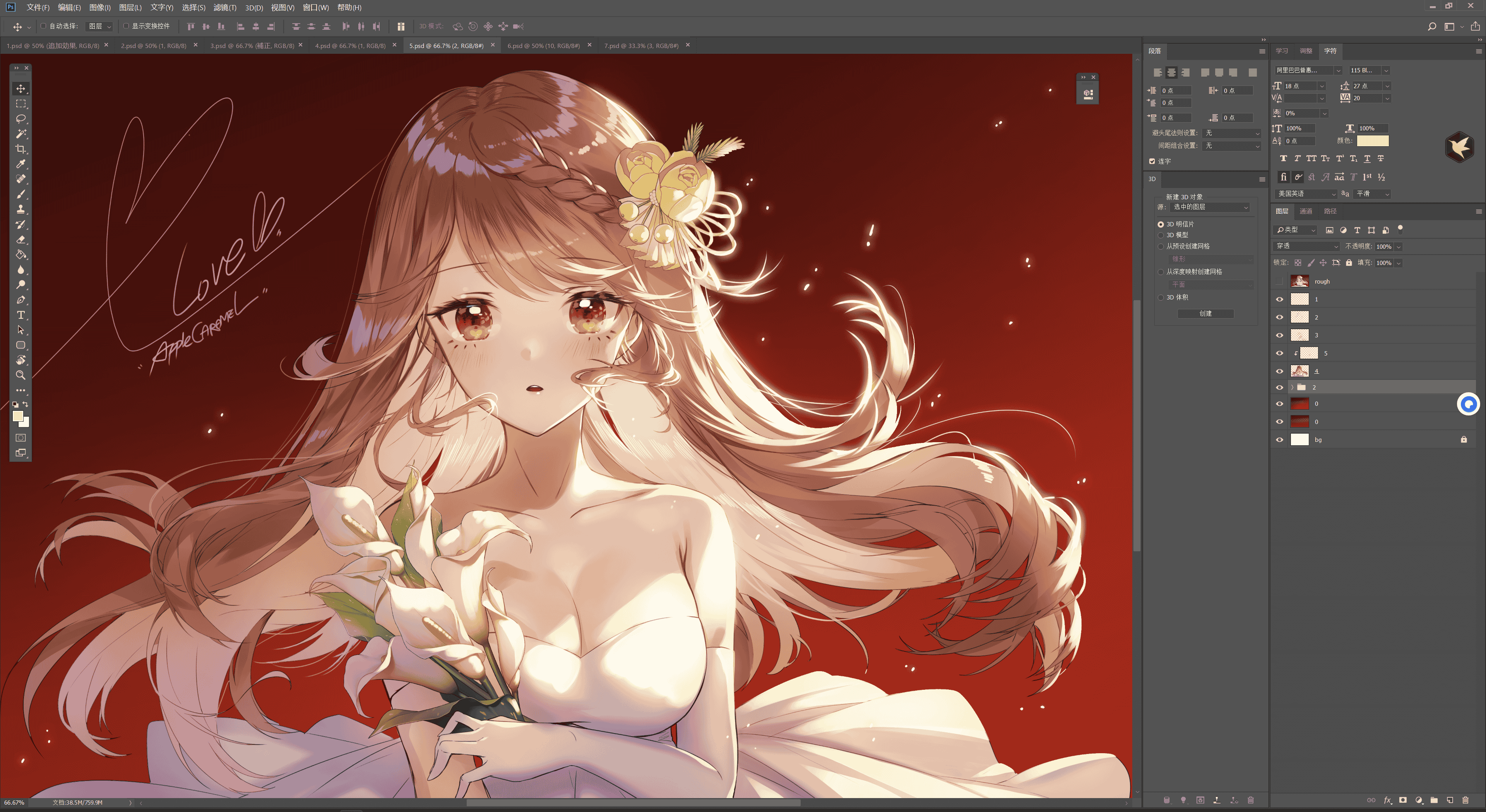Viewport: 1486px width, 812px height.
Task: Click the fx layer style icon
Action: [1388, 800]
